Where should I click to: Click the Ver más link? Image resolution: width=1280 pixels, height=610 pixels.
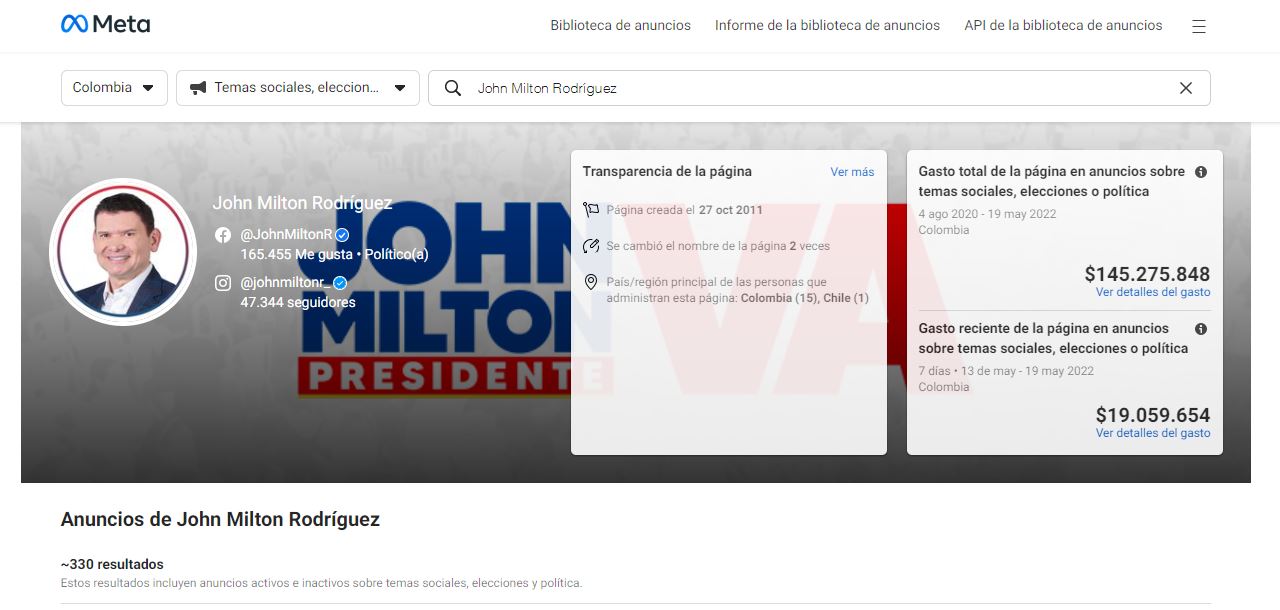pos(852,172)
